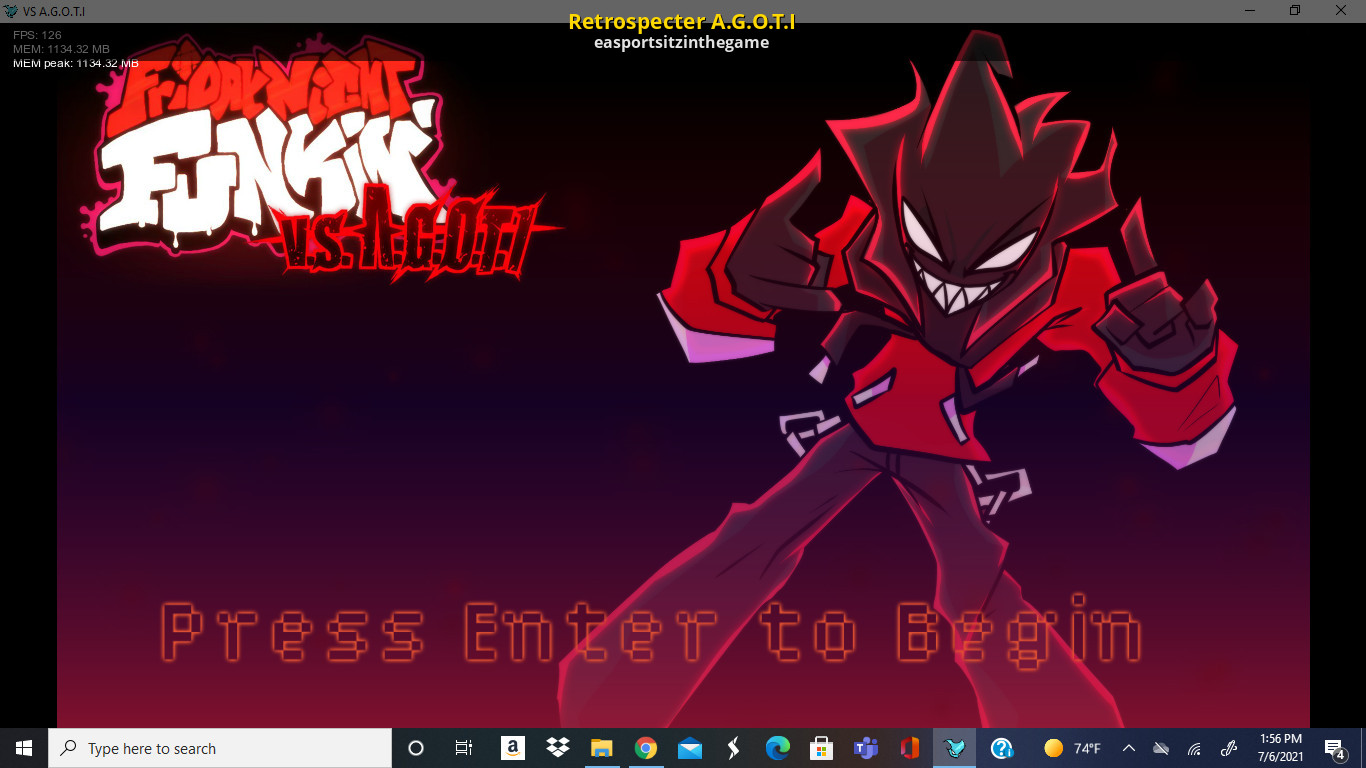Restore down the game window
The height and width of the screenshot is (768, 1366).
point(1295,10)
